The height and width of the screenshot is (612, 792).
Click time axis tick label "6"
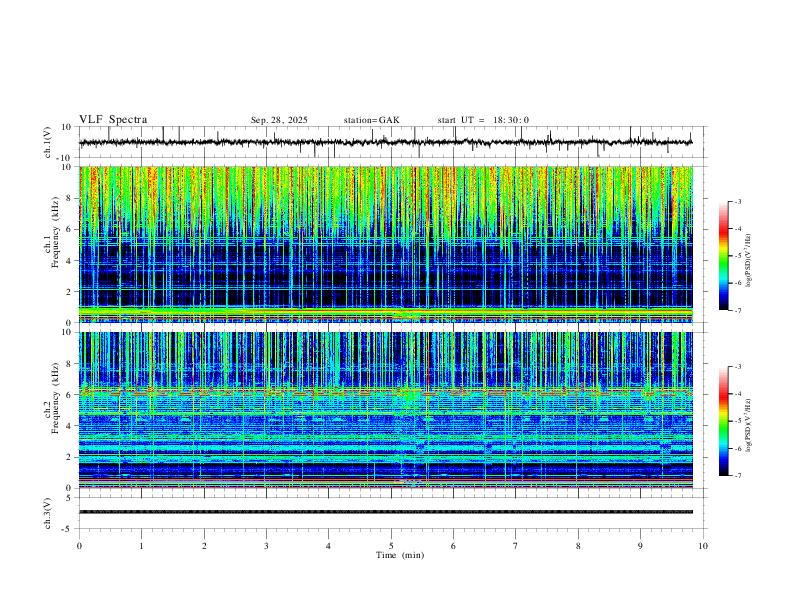pos(454,546)
